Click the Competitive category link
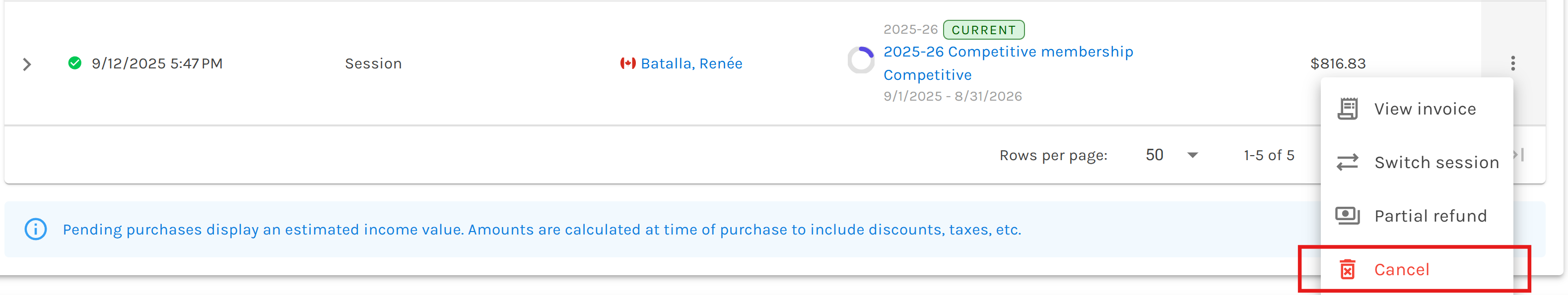1568x295 pixels. [x=927, y=75]
